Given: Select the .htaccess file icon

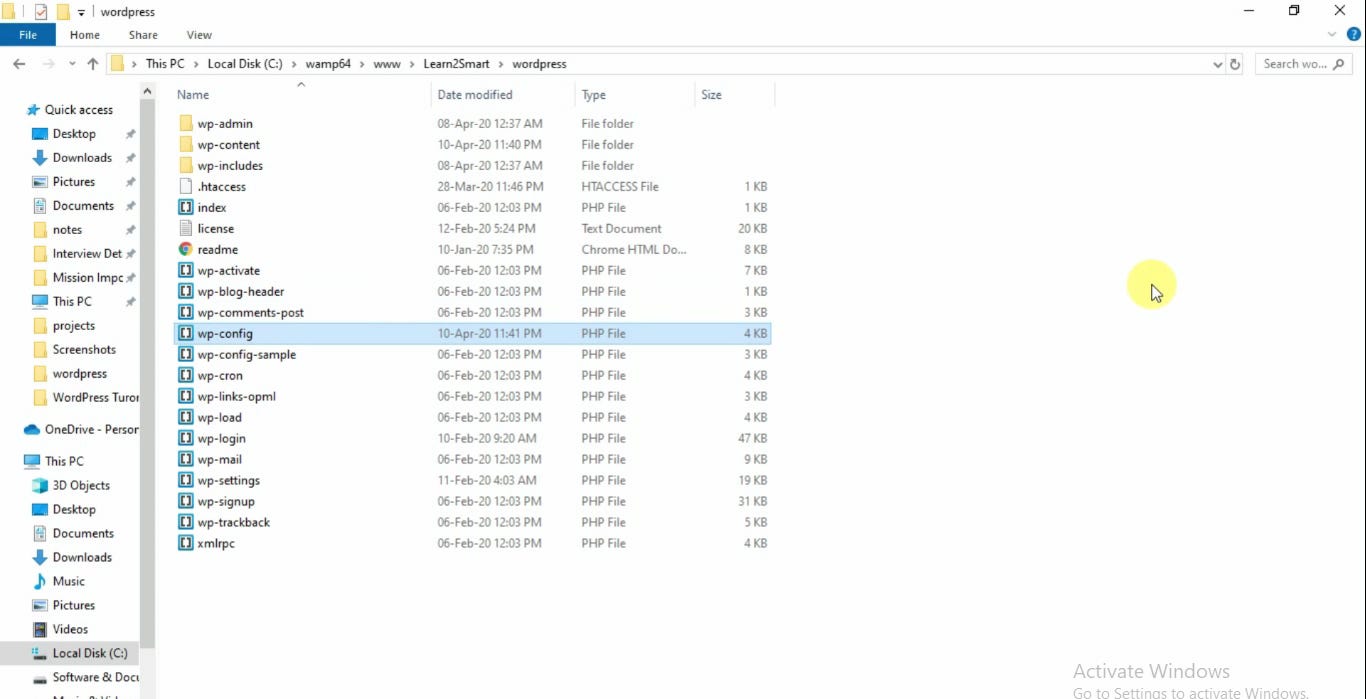Looking at the screenshot, I should [x=185, y=187].
